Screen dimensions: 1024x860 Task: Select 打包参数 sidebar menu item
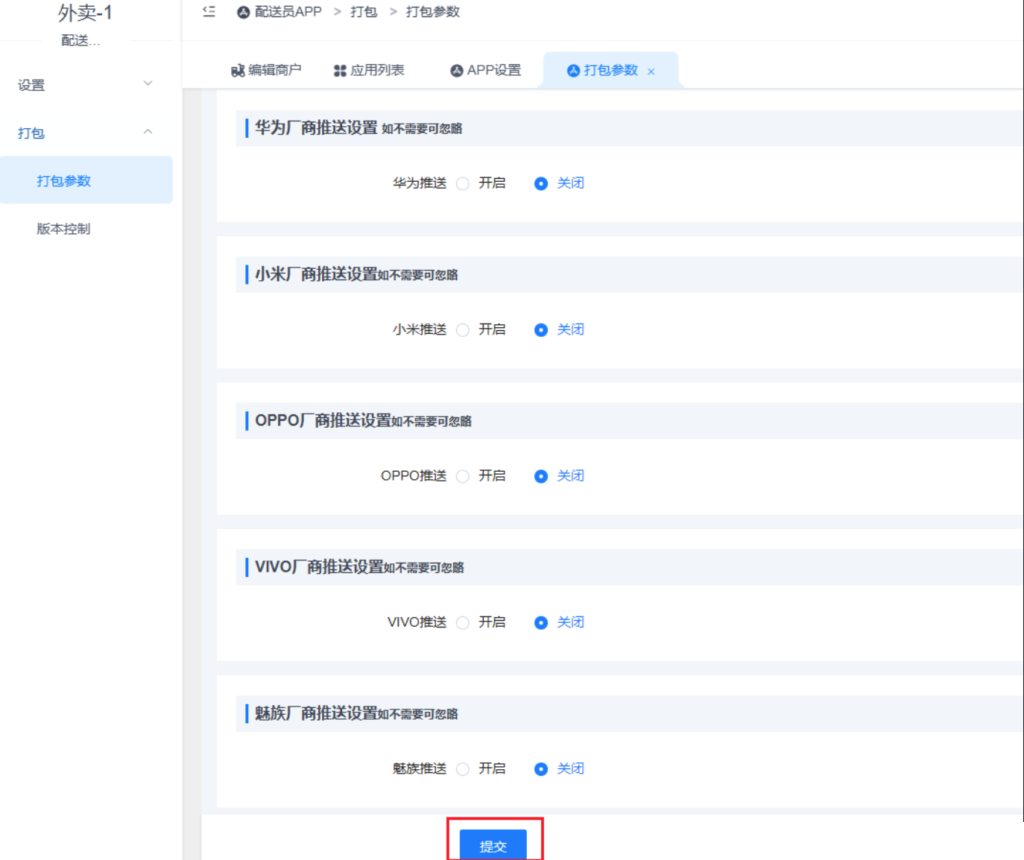pyautogui.click(x=64, y=181)
